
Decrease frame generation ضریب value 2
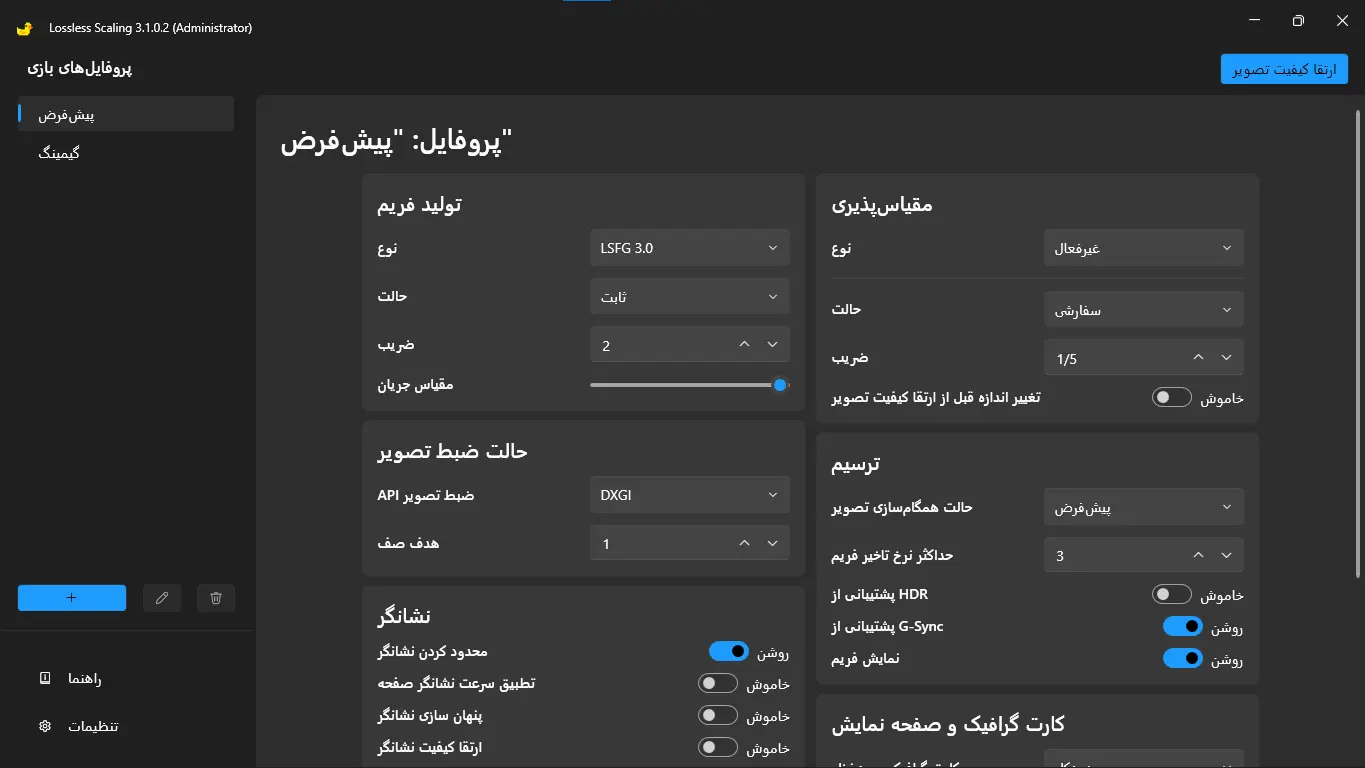pos(772,345)
